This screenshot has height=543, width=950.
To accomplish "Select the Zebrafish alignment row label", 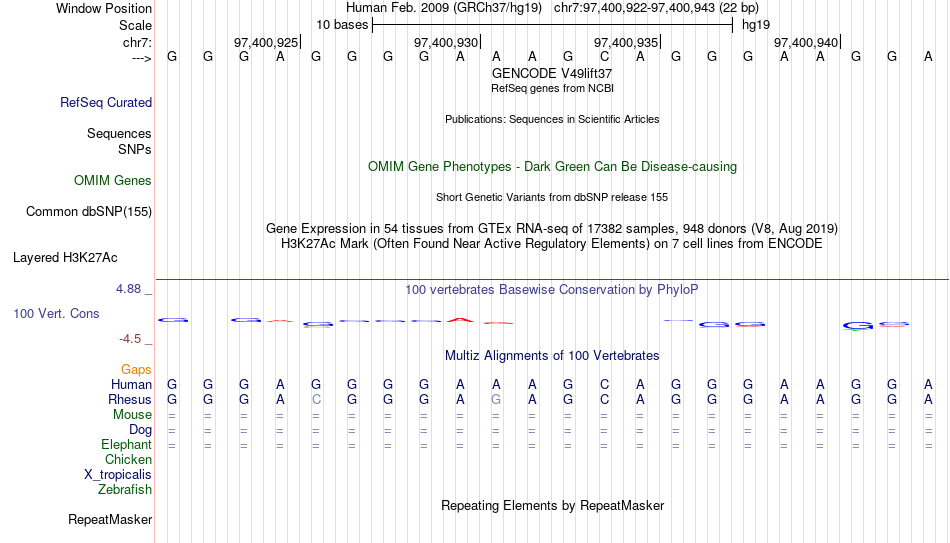I will [x=125, y=490].
